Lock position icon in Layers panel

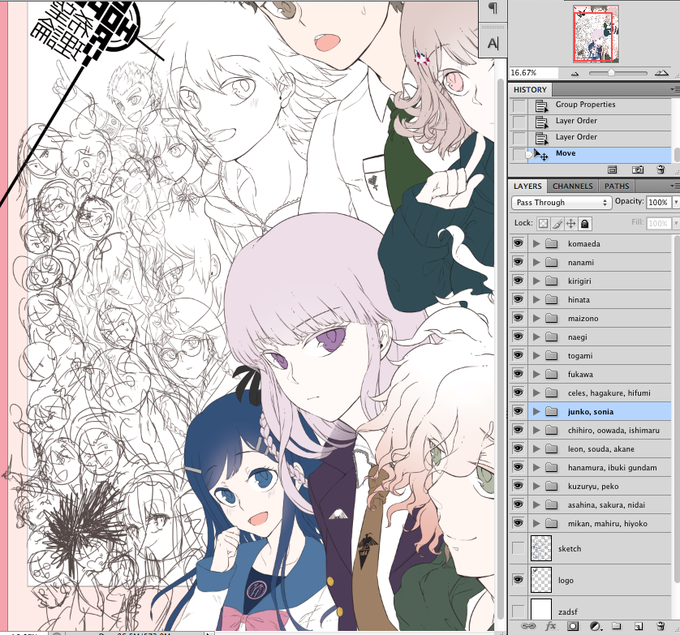[571, 223]
